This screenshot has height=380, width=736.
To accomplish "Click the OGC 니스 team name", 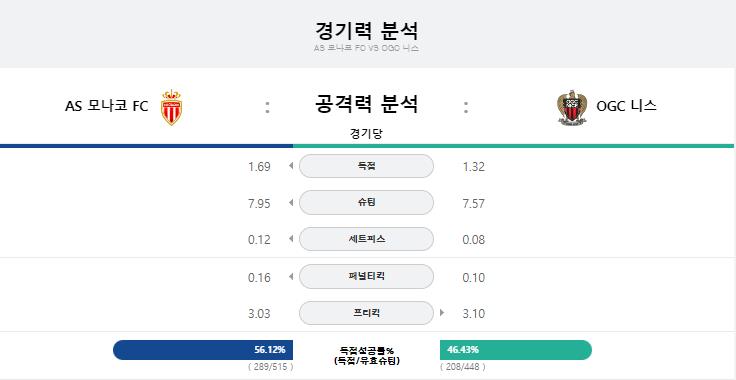I will pyautogui.click(x=626, y=106).
